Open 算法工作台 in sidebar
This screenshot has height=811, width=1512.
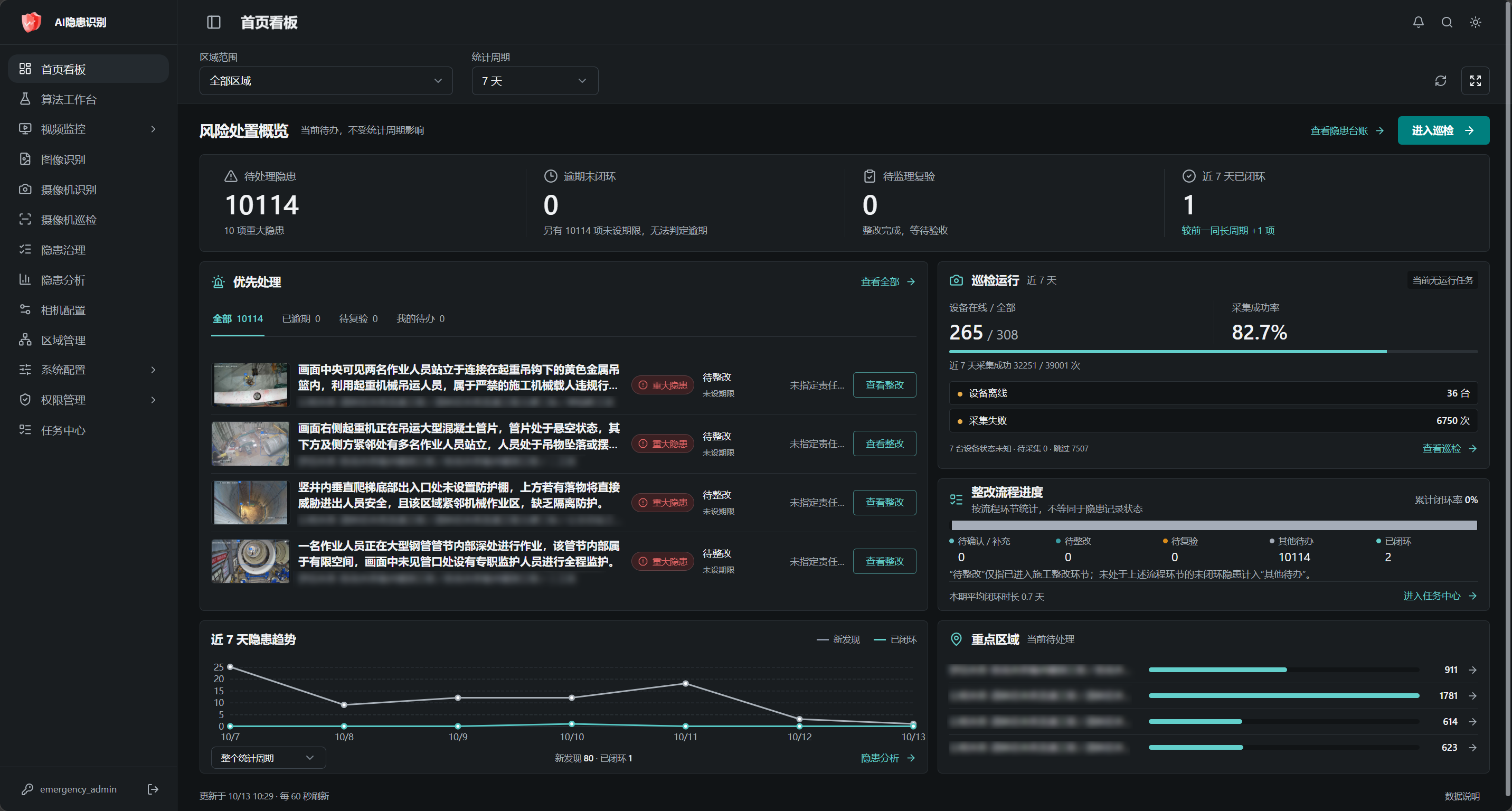[x=88, y=99]
